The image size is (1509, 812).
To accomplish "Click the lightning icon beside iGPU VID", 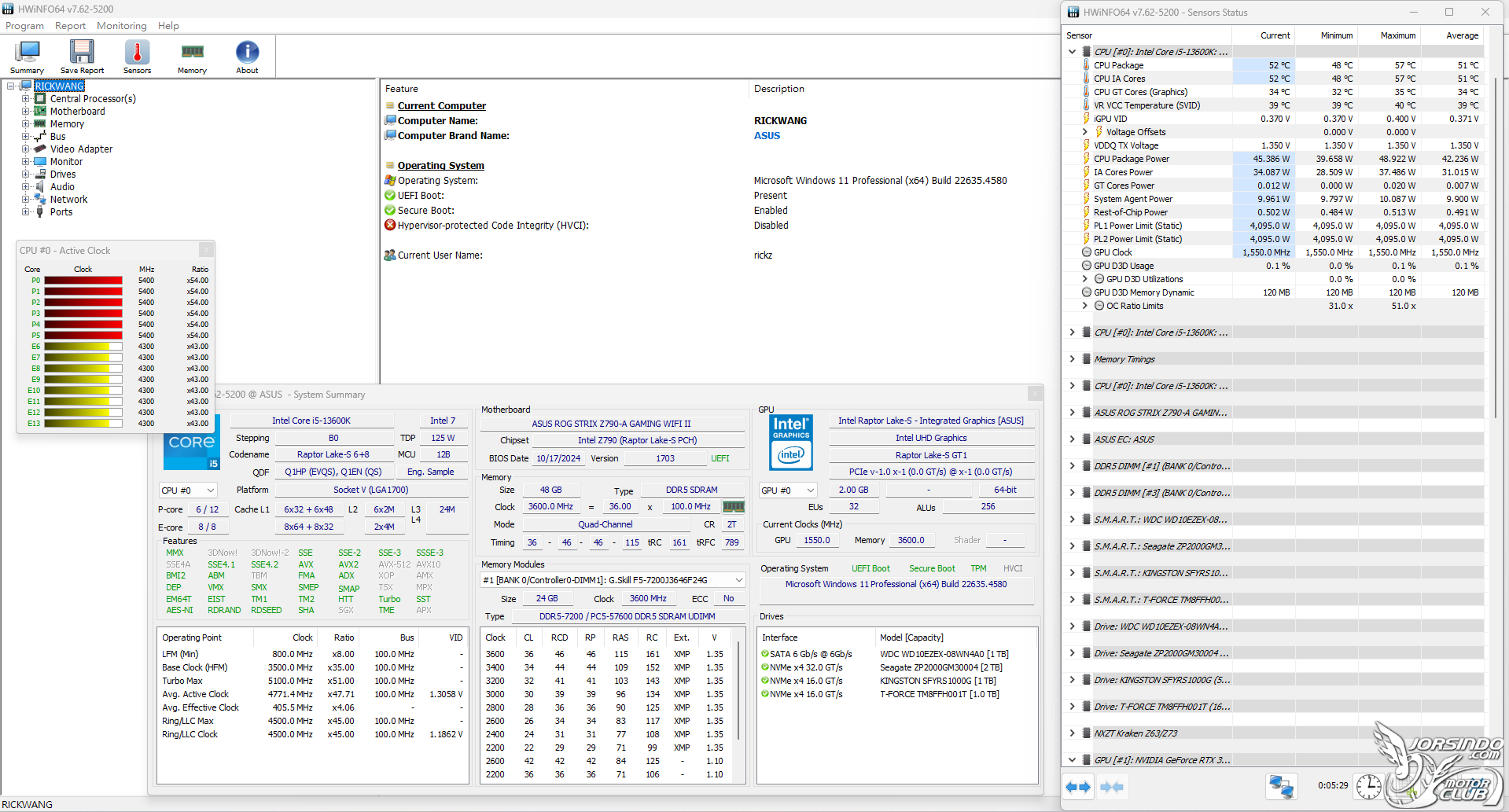I will point(1087,119).
